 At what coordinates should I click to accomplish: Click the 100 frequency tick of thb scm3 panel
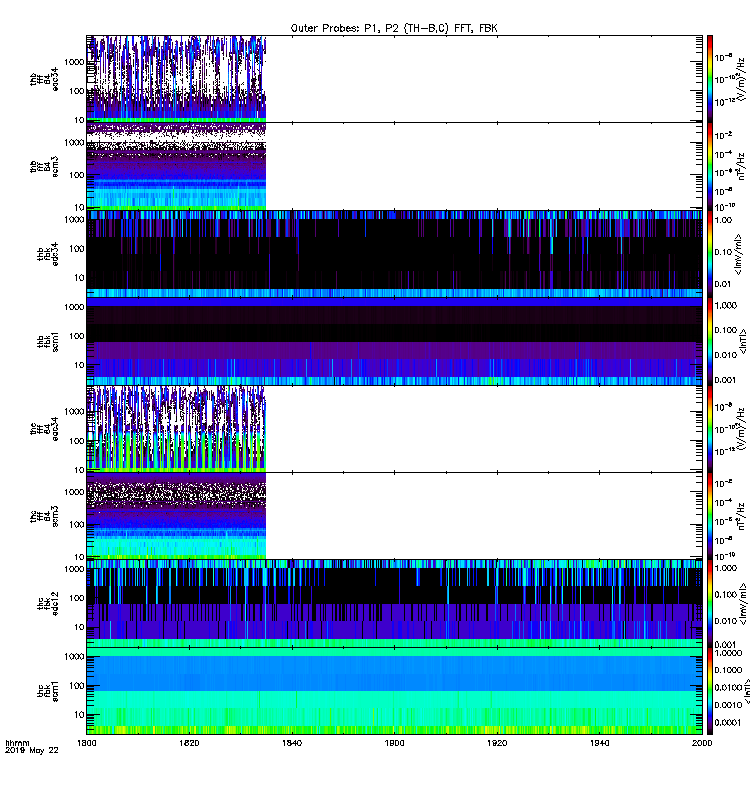click(77, 175)
